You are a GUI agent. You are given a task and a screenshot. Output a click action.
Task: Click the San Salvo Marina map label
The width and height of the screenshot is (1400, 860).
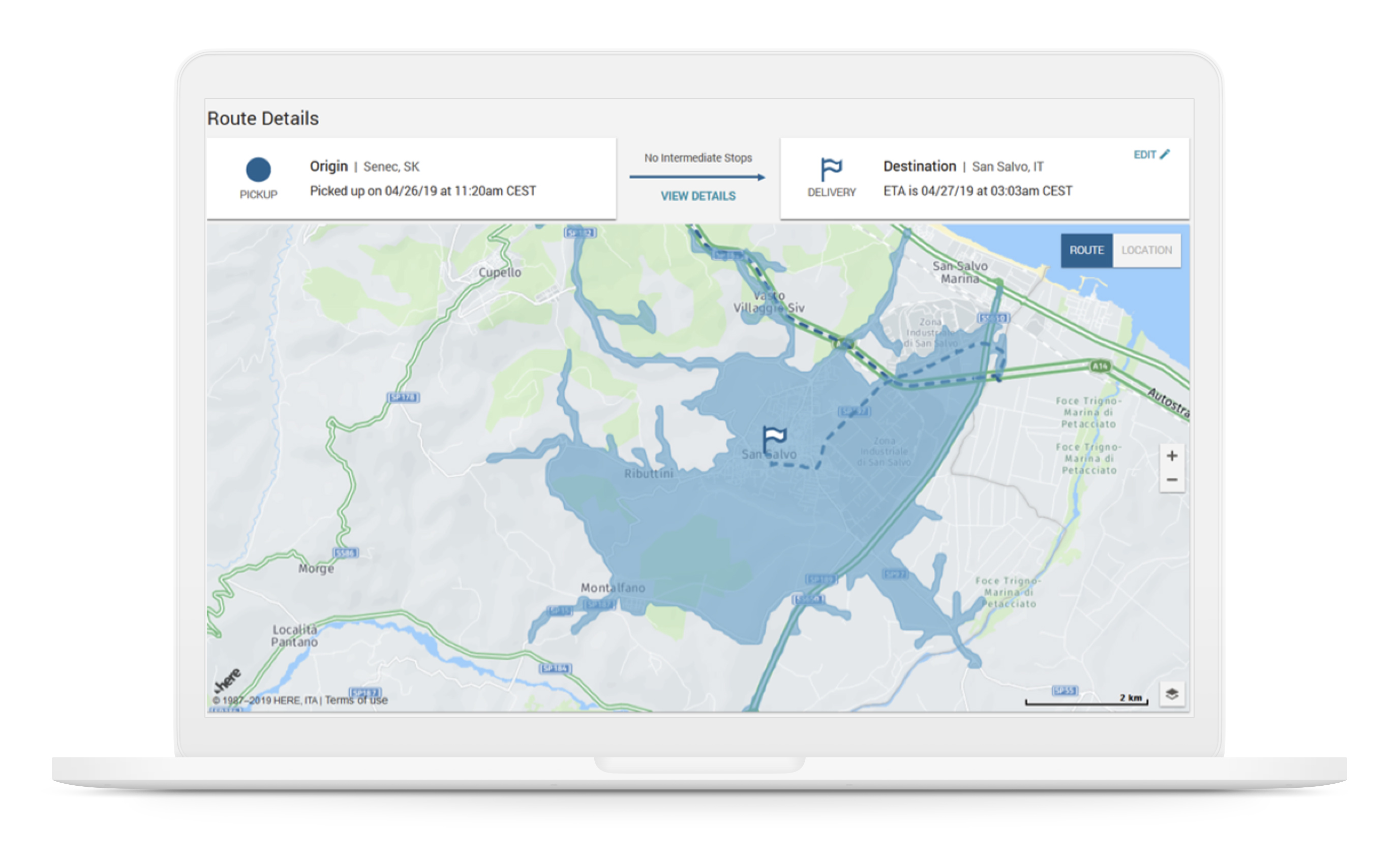click(960, 272)
